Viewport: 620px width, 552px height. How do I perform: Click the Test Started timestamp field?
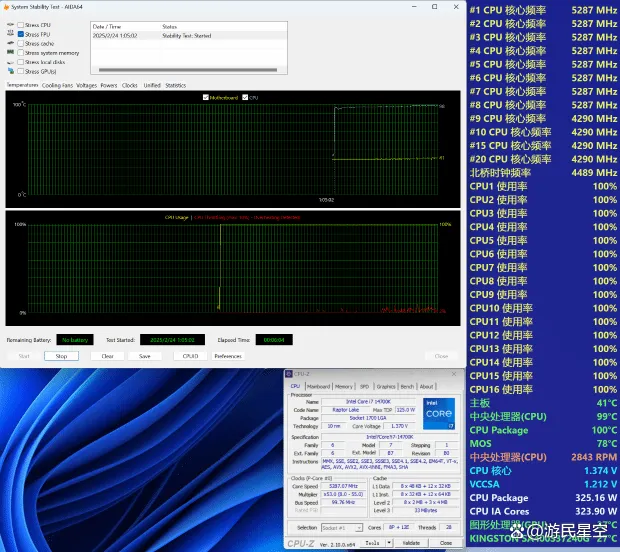click(x=172, y=340)
